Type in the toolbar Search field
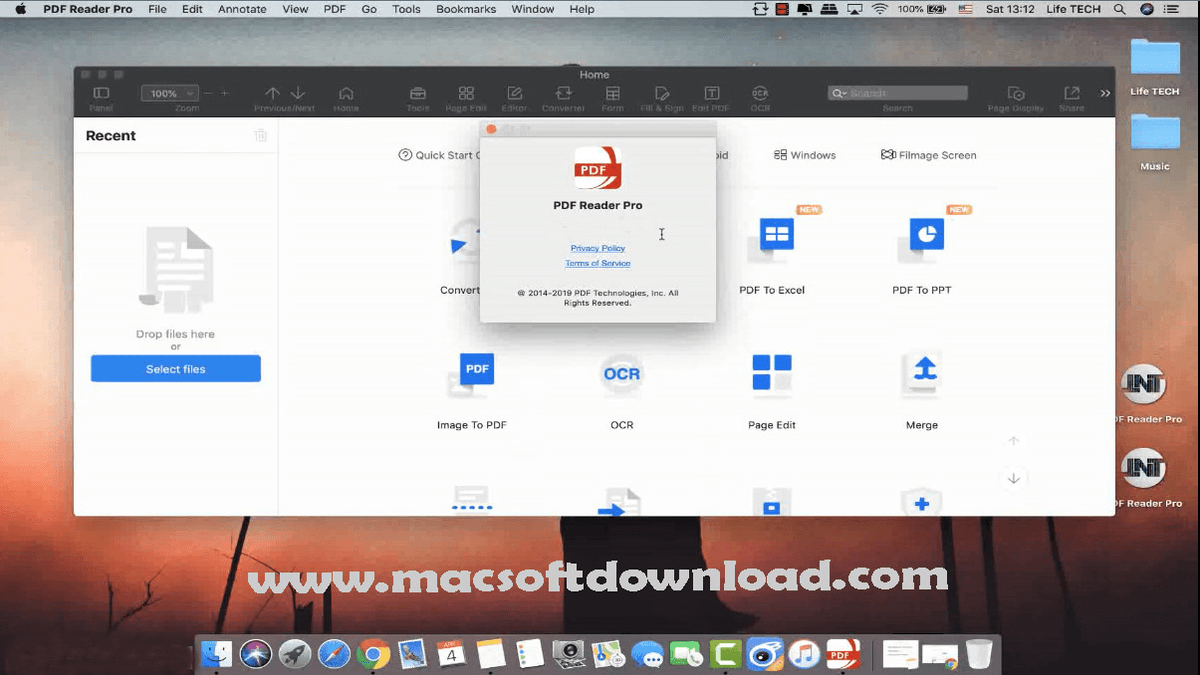The width and height of the screenshot is (1200, 675). pyautogui.click(x=897, y=92)
